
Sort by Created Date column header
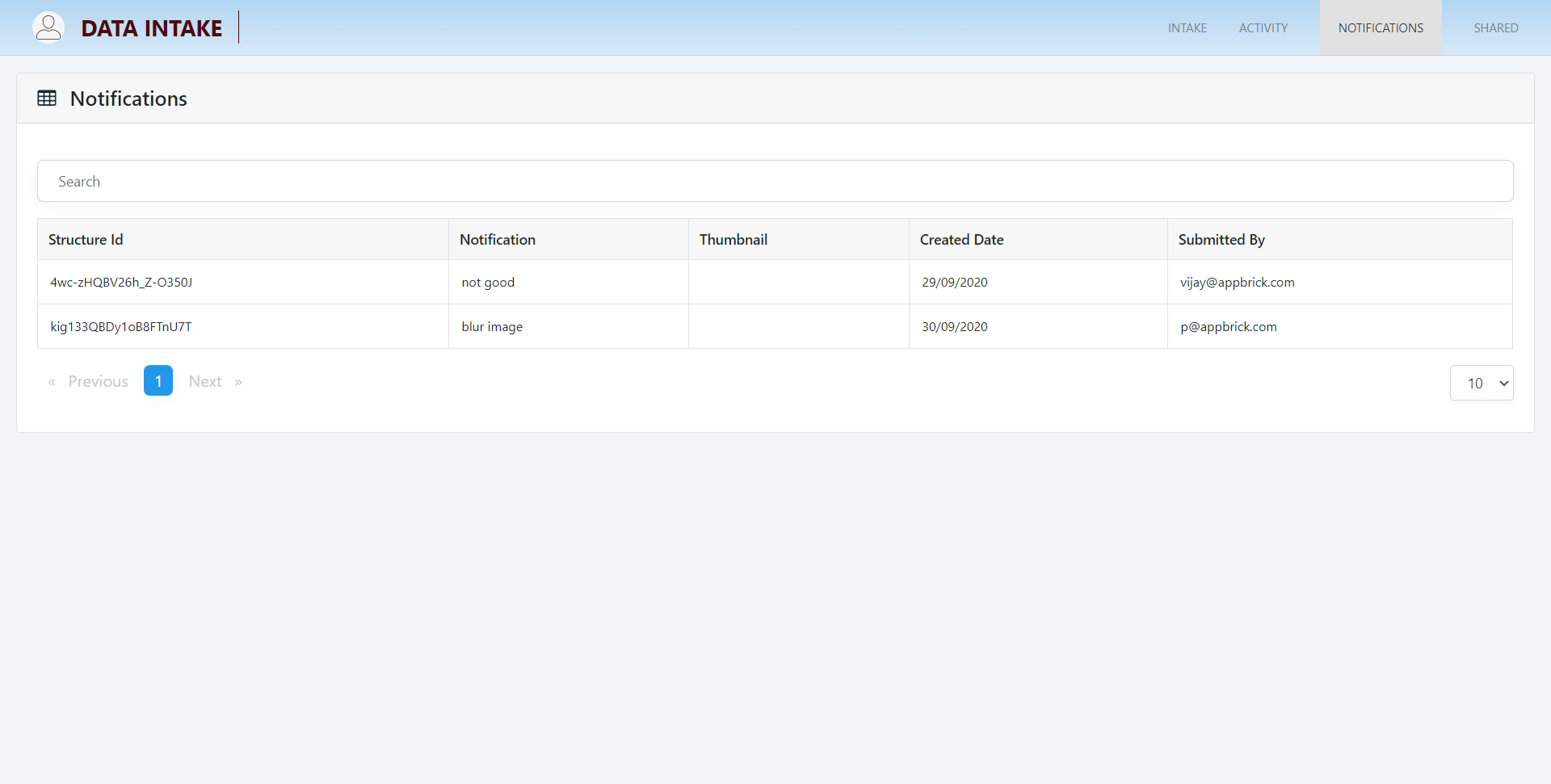pos(961,240)
